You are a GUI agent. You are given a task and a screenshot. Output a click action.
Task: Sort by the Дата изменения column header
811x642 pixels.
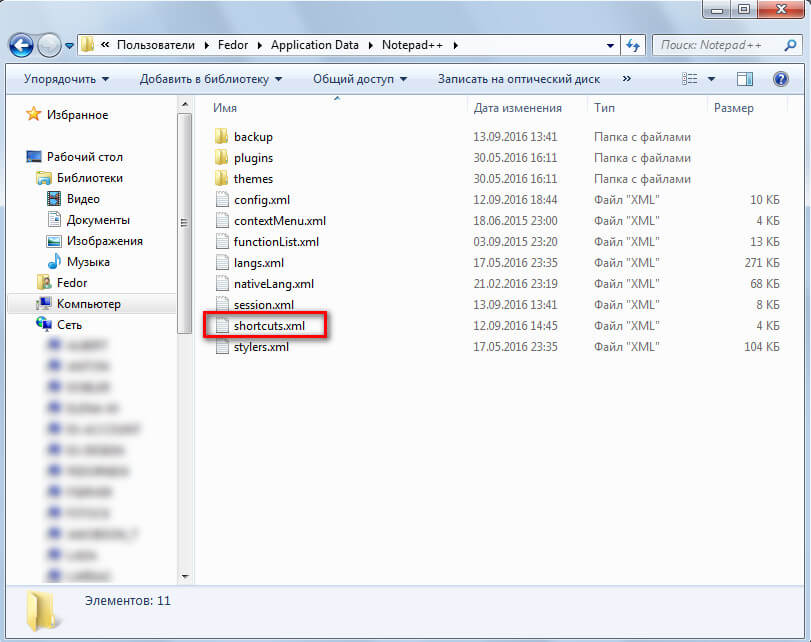518,108
